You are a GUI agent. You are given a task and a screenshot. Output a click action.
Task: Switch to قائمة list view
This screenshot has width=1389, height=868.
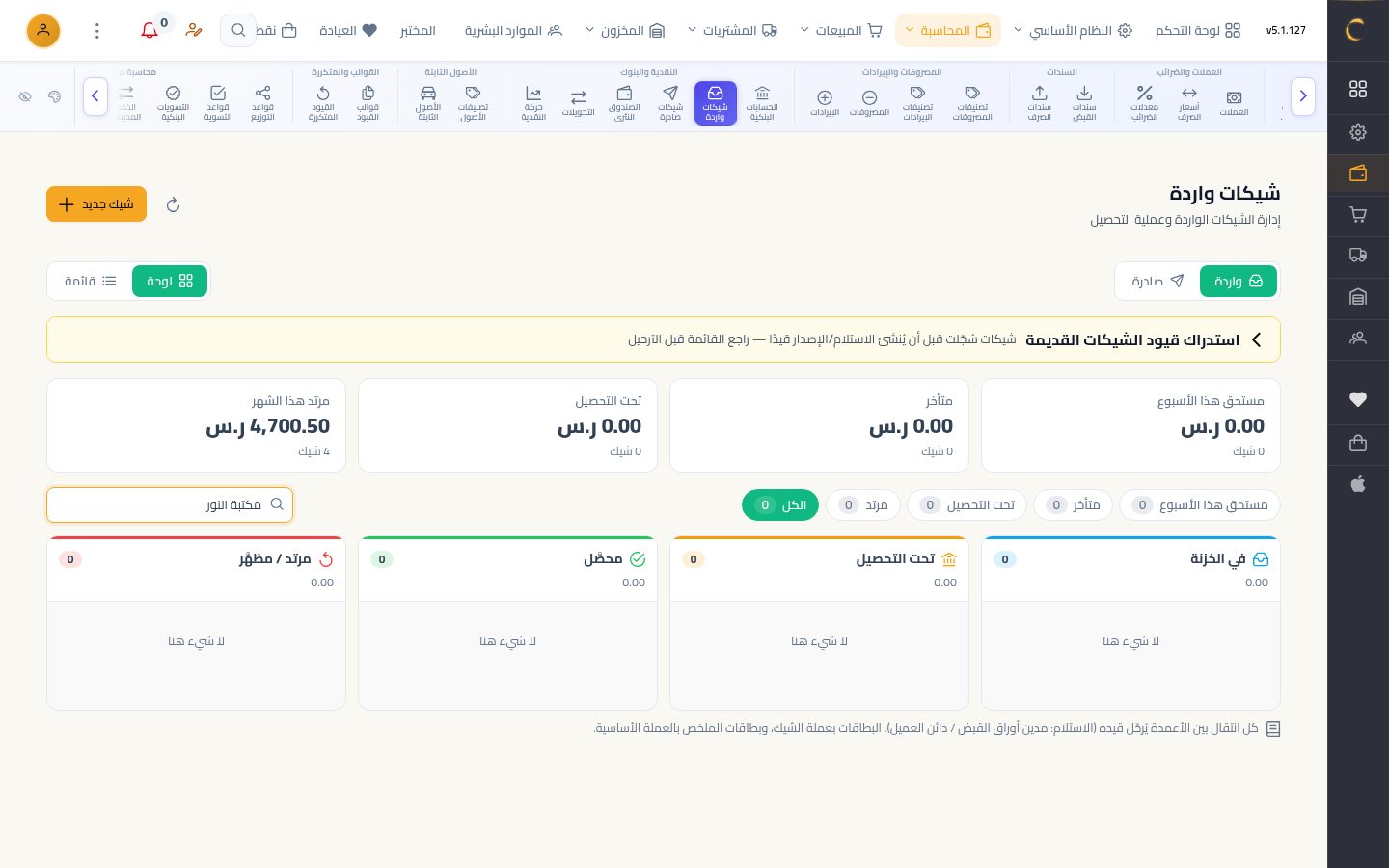coord(90,282)
